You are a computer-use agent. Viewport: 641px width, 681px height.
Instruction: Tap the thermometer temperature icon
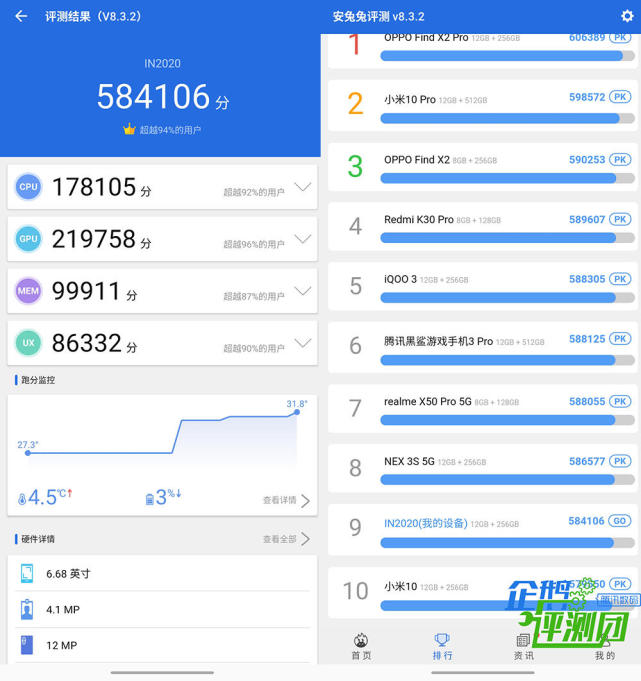tap(22, 499)
